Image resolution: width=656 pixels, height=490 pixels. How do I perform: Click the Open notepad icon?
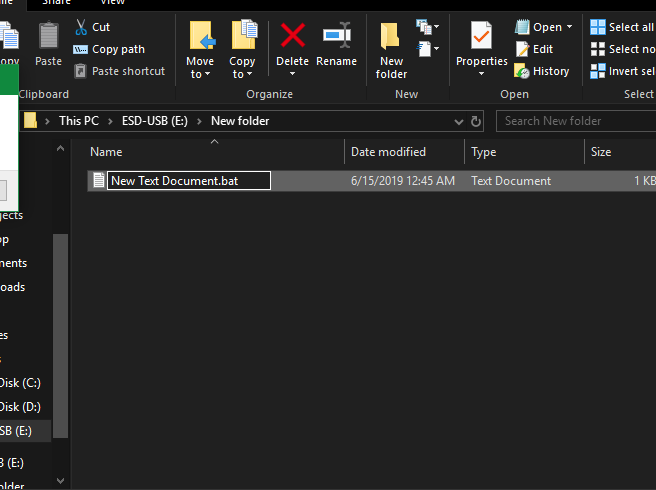(522, 27)
